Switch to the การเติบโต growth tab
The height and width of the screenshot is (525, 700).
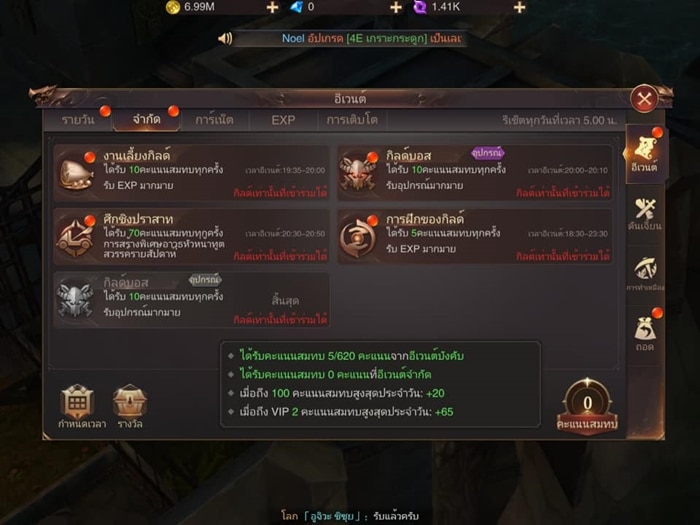click(352, 120)
